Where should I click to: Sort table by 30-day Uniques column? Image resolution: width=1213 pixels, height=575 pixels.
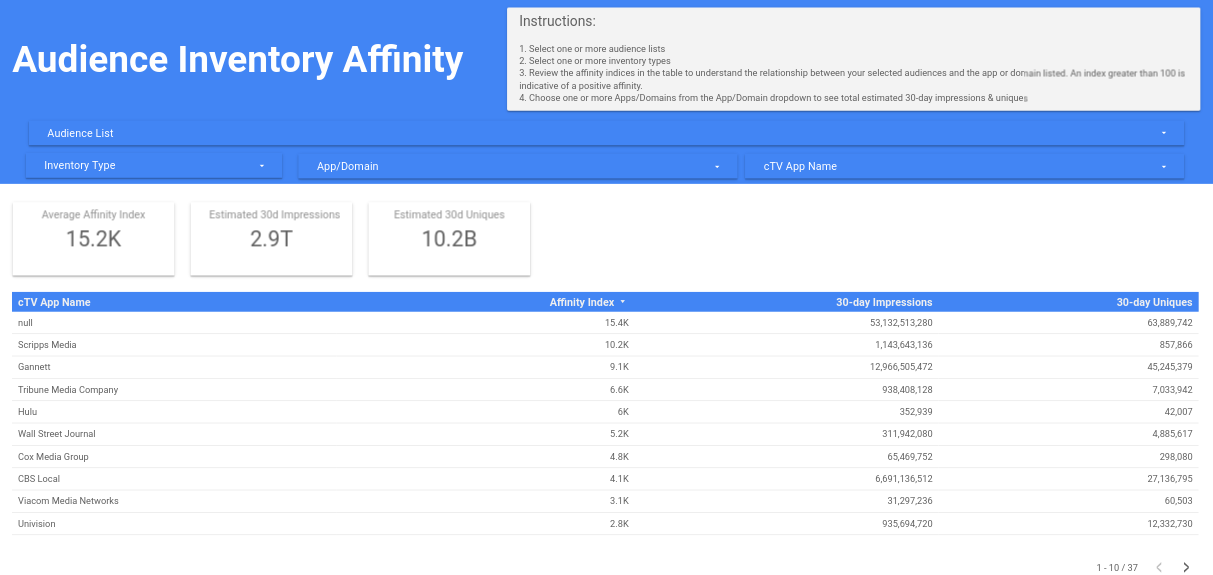[x=1154, y=302]
